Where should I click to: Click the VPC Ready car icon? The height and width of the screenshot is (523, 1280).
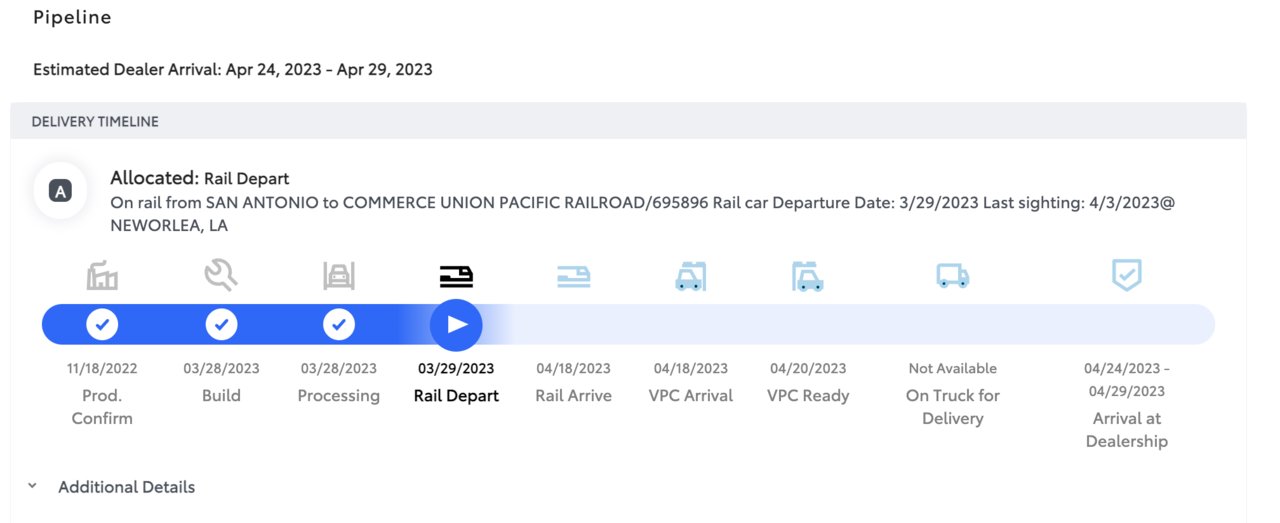pyautogui.click(x=808, y=275)
